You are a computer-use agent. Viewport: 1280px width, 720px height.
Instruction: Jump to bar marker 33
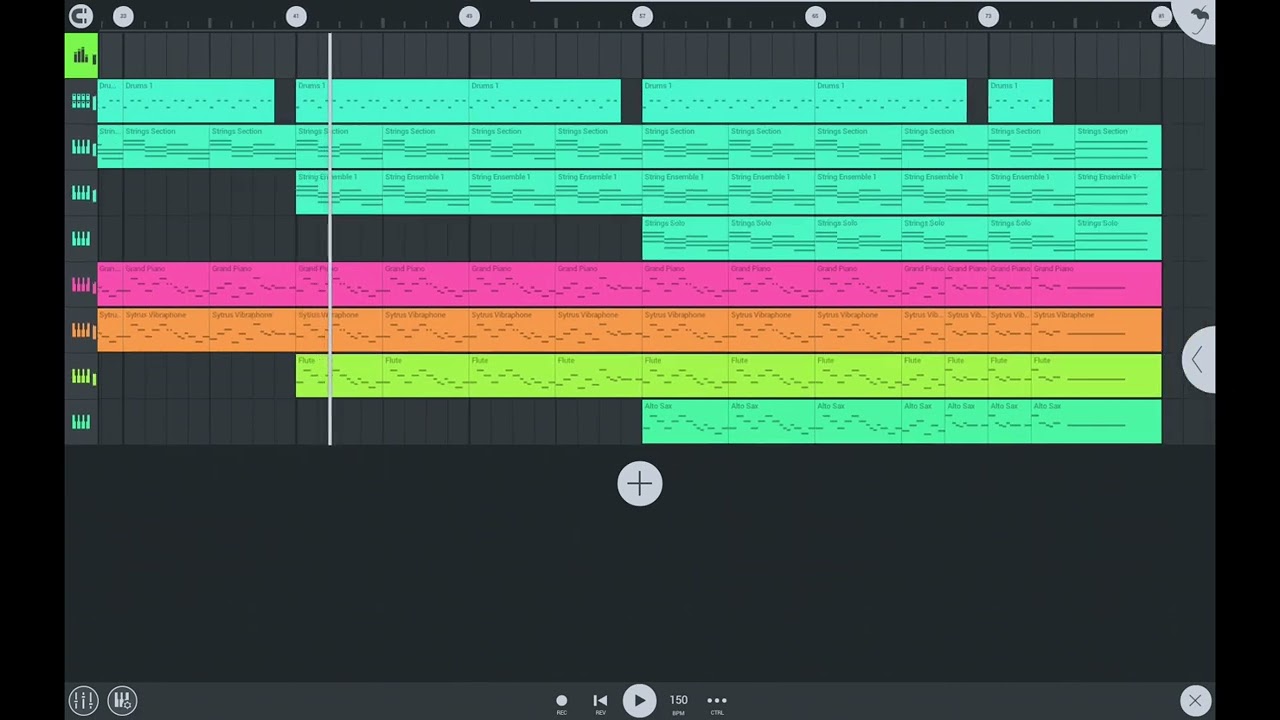click(123, 16)
